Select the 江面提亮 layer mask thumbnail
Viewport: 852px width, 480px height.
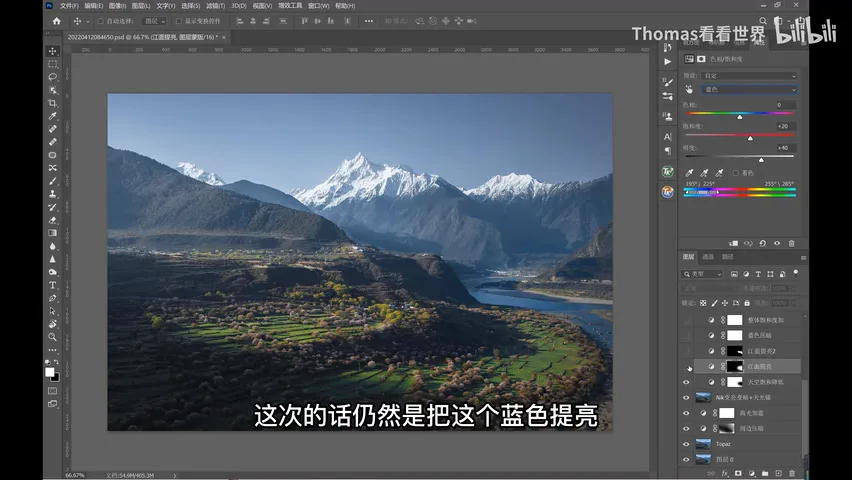[x=735, y=366]
